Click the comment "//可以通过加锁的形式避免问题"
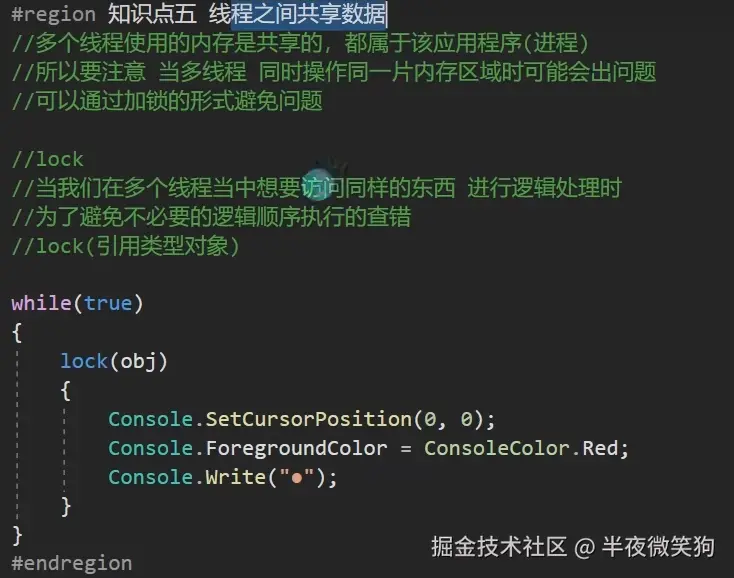Image resolution: width=734 pixels, height=578 pixels. pos(167,101)
